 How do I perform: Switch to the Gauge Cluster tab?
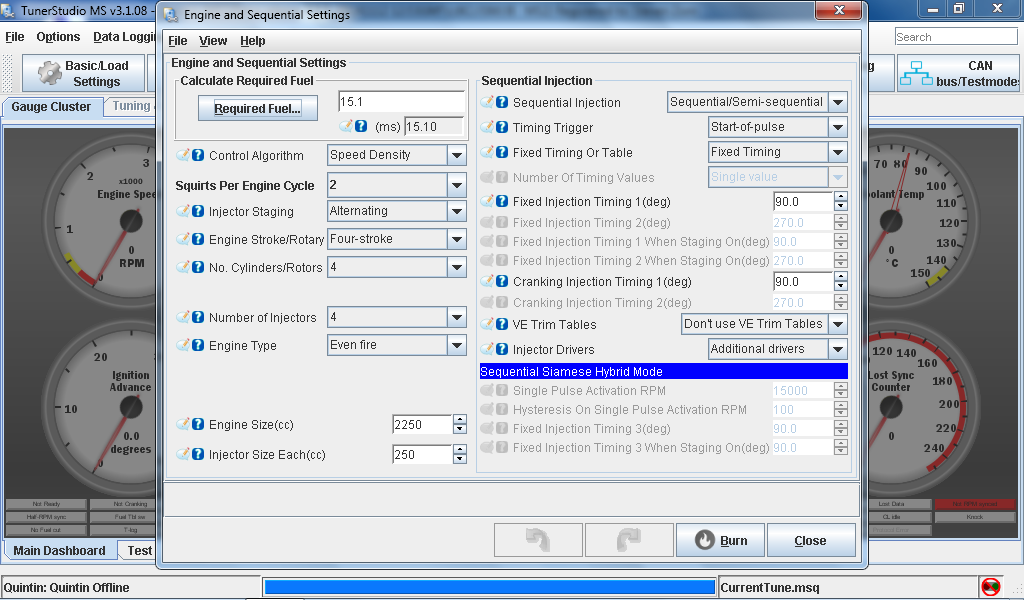tap(51, 106)
